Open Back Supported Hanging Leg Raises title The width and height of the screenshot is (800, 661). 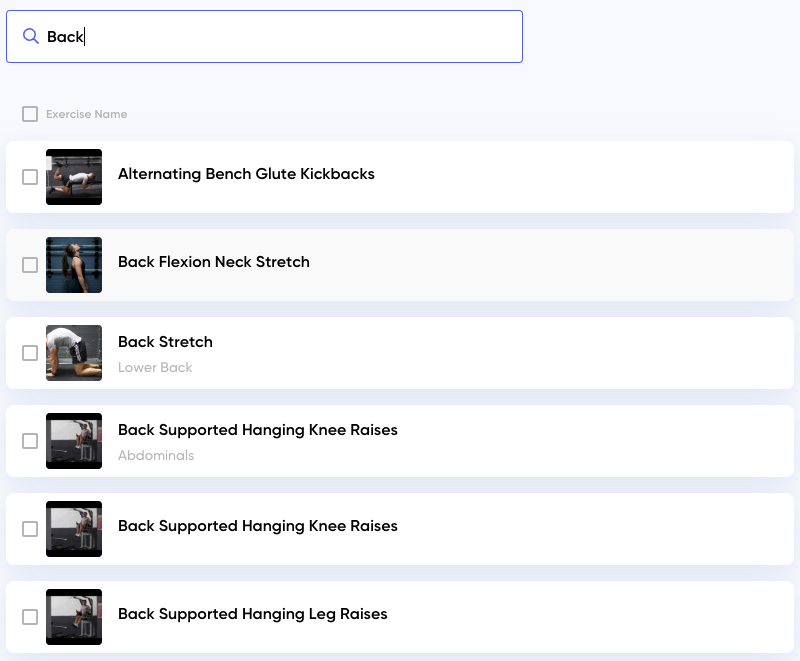point(253,614)
